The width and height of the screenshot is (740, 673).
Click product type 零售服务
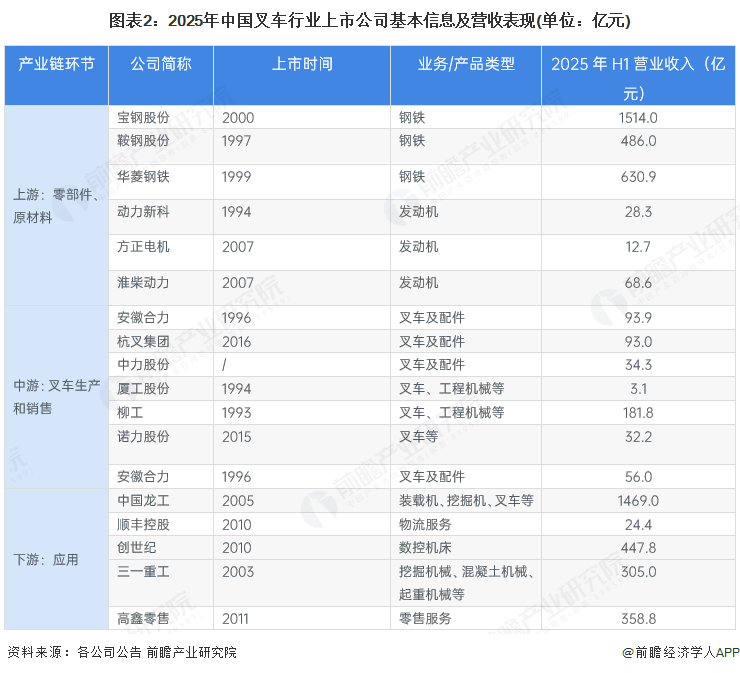[425, 619]
